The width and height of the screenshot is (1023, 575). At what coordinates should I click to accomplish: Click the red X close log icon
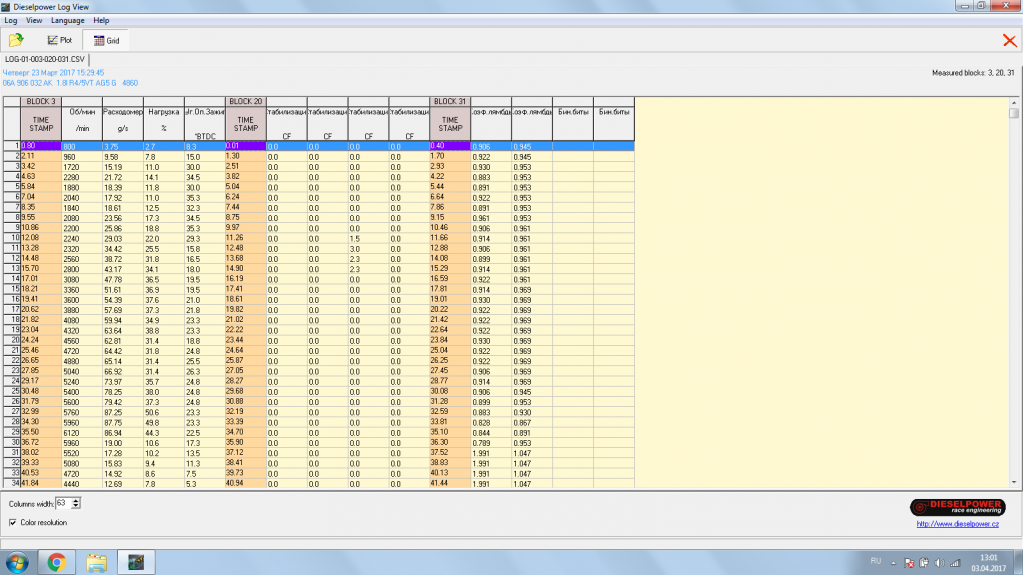pyautogui.click(x=1009, y=40)
